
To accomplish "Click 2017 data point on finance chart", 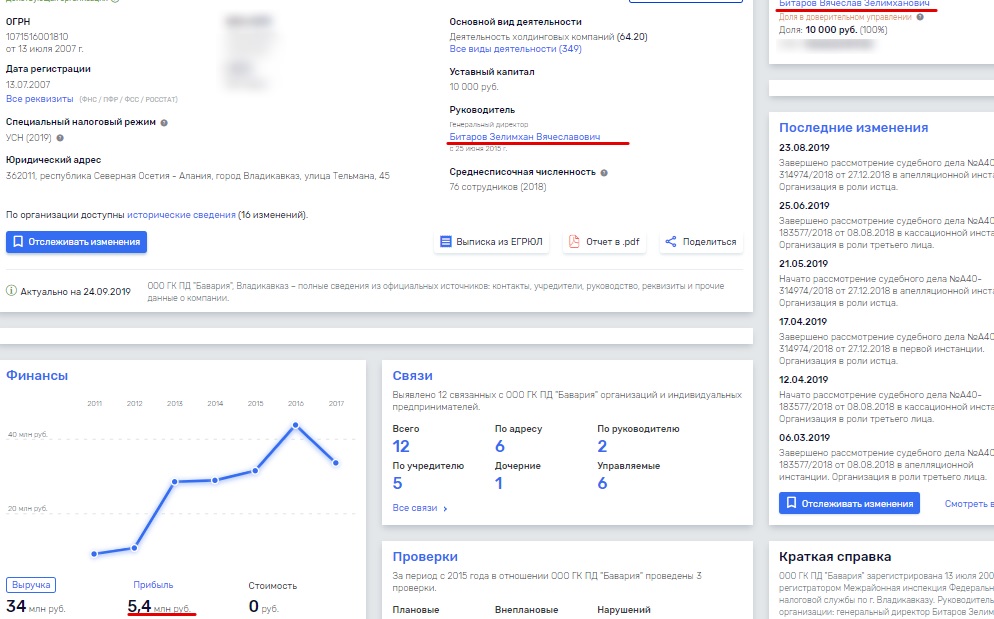I will (x=335, y=463).
